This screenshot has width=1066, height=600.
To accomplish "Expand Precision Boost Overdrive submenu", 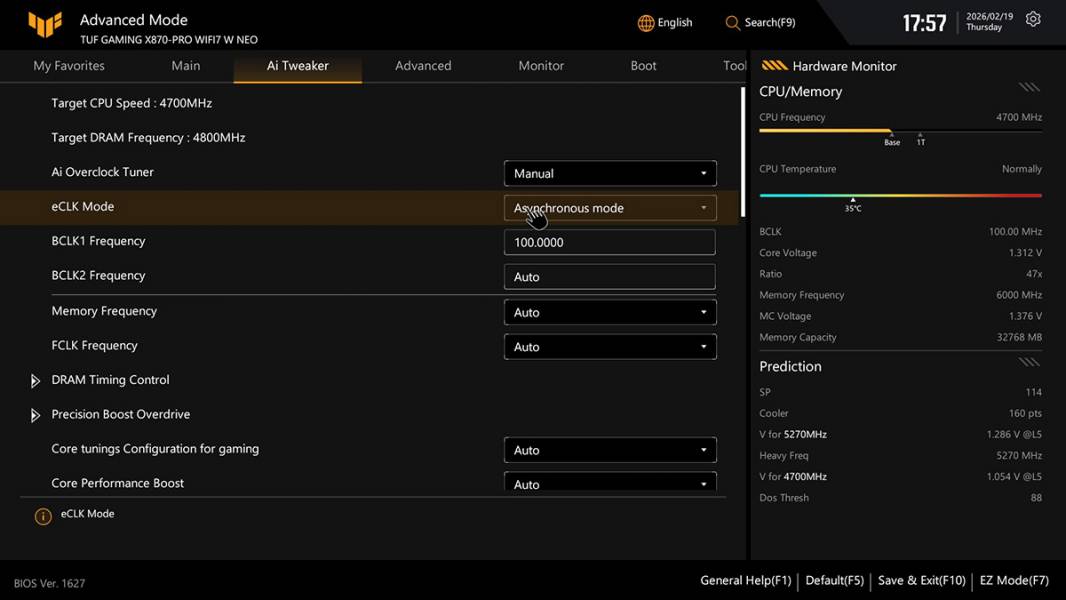I will [36, 415].
